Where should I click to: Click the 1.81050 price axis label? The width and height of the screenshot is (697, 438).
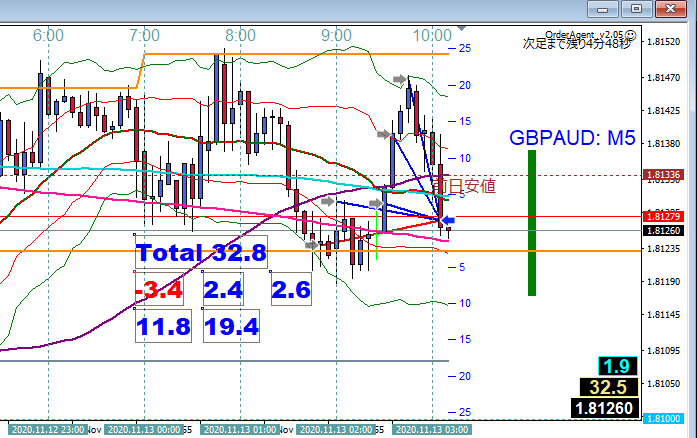tap(663, 384)
